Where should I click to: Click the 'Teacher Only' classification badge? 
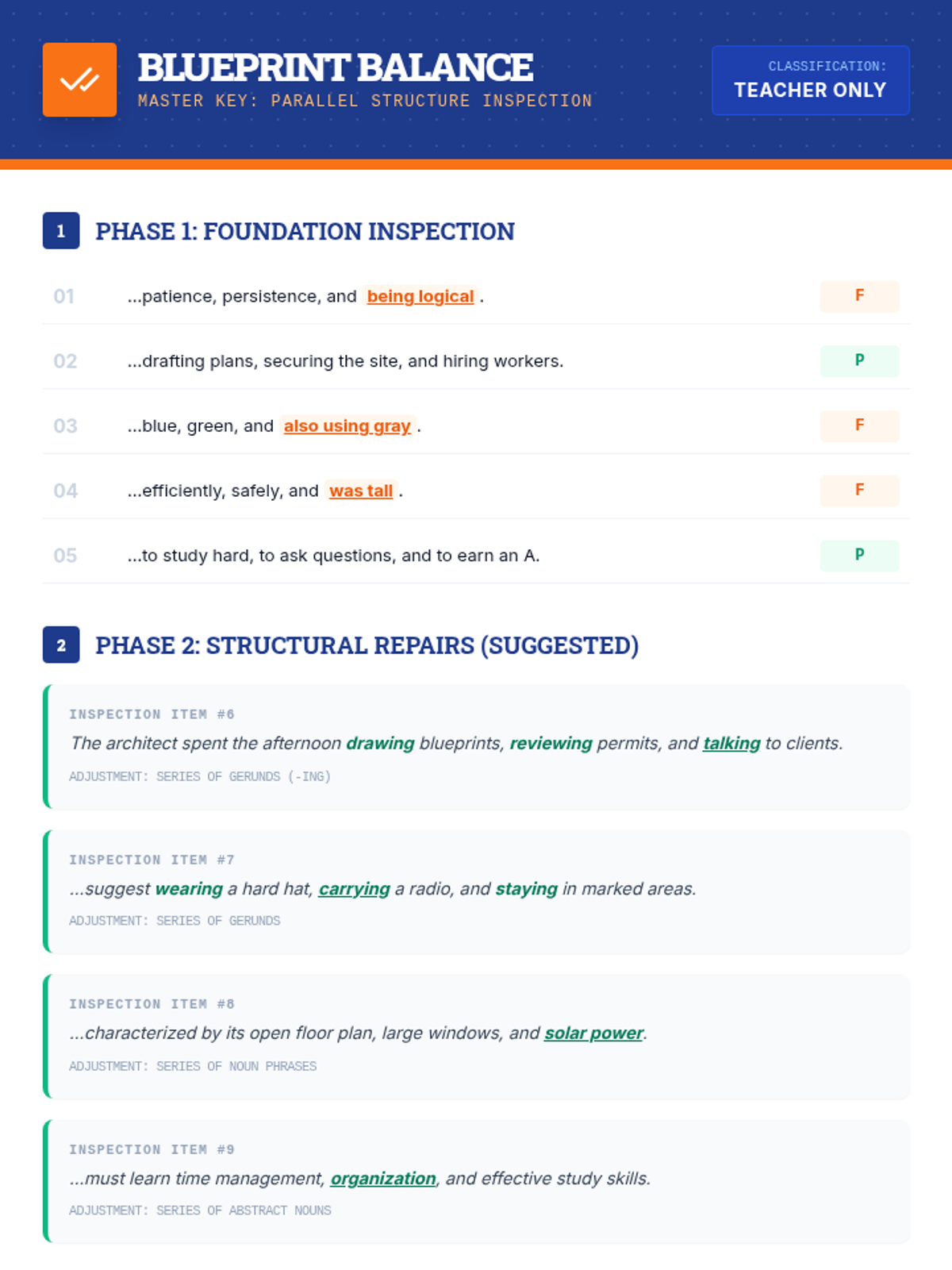pos(810,80)
